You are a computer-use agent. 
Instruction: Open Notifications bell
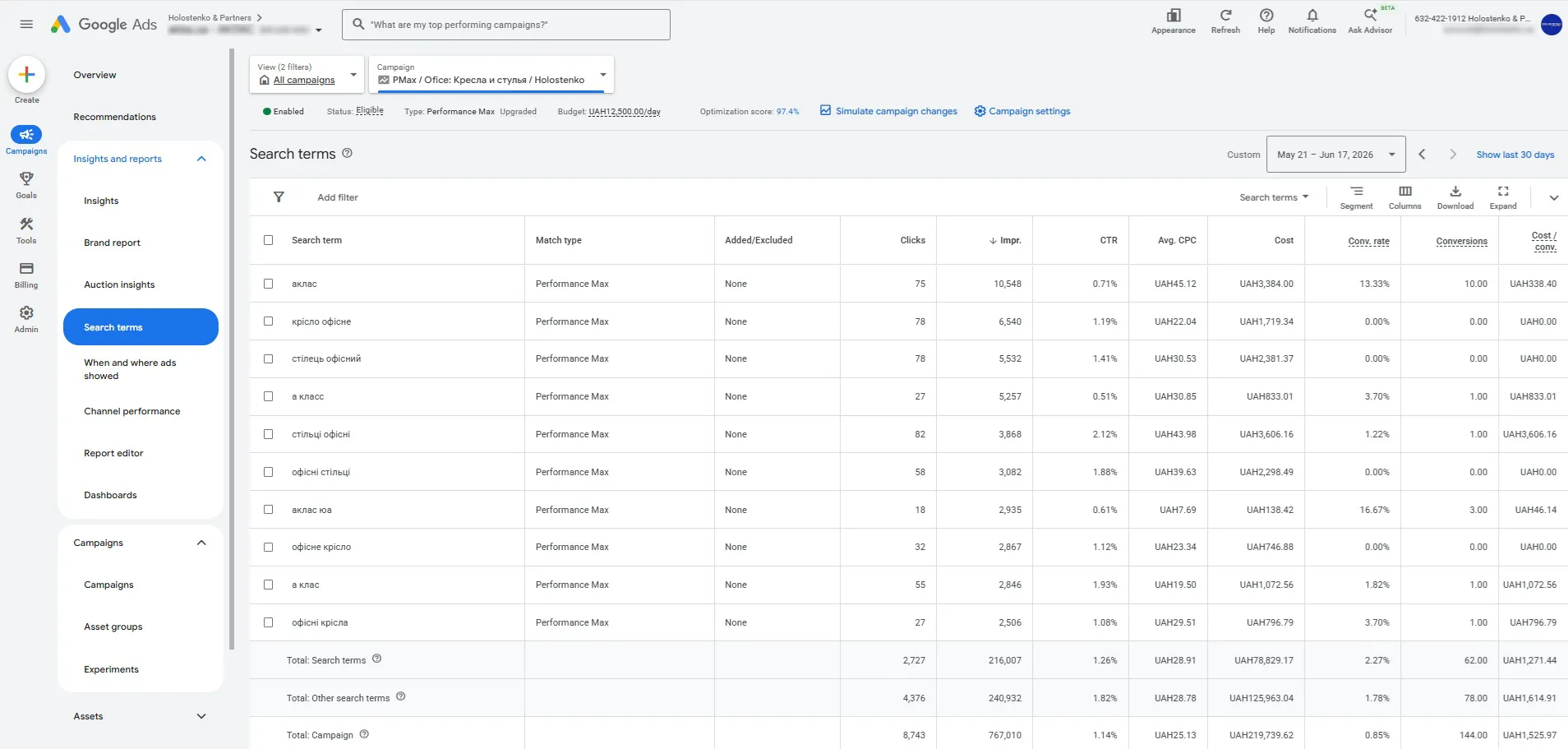[x=1312, y=16]
